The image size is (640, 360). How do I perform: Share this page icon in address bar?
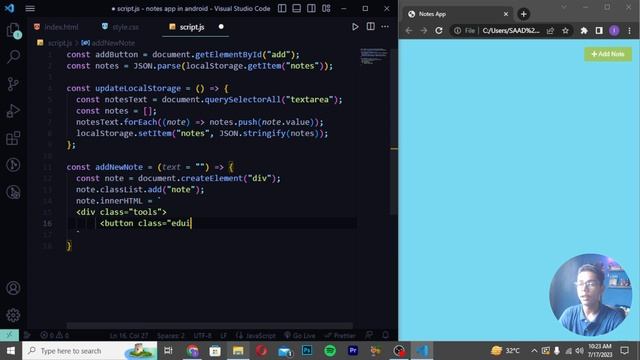[550, 31]
